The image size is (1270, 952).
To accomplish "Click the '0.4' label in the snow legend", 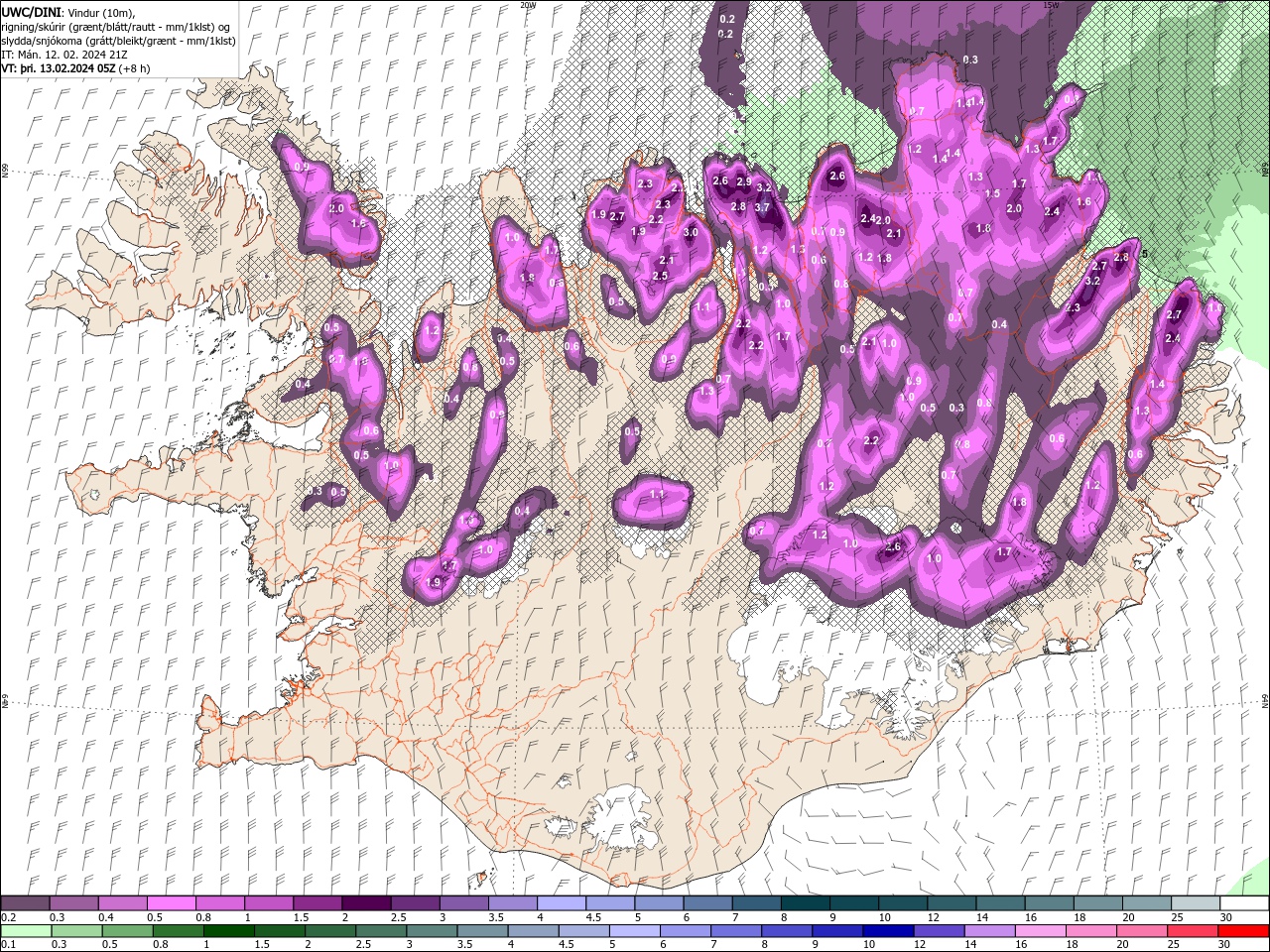I will pyautogui.click(x=106, y=917).
